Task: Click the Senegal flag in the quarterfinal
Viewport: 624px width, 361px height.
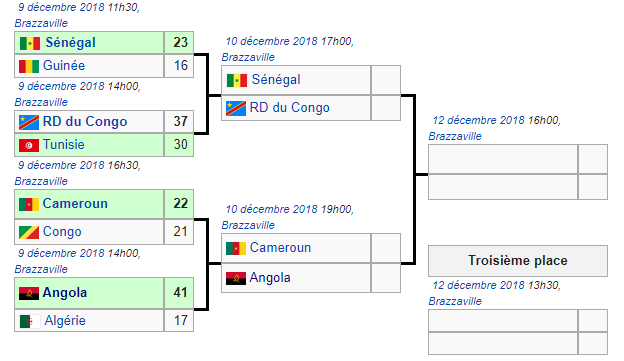Action: 30,43
